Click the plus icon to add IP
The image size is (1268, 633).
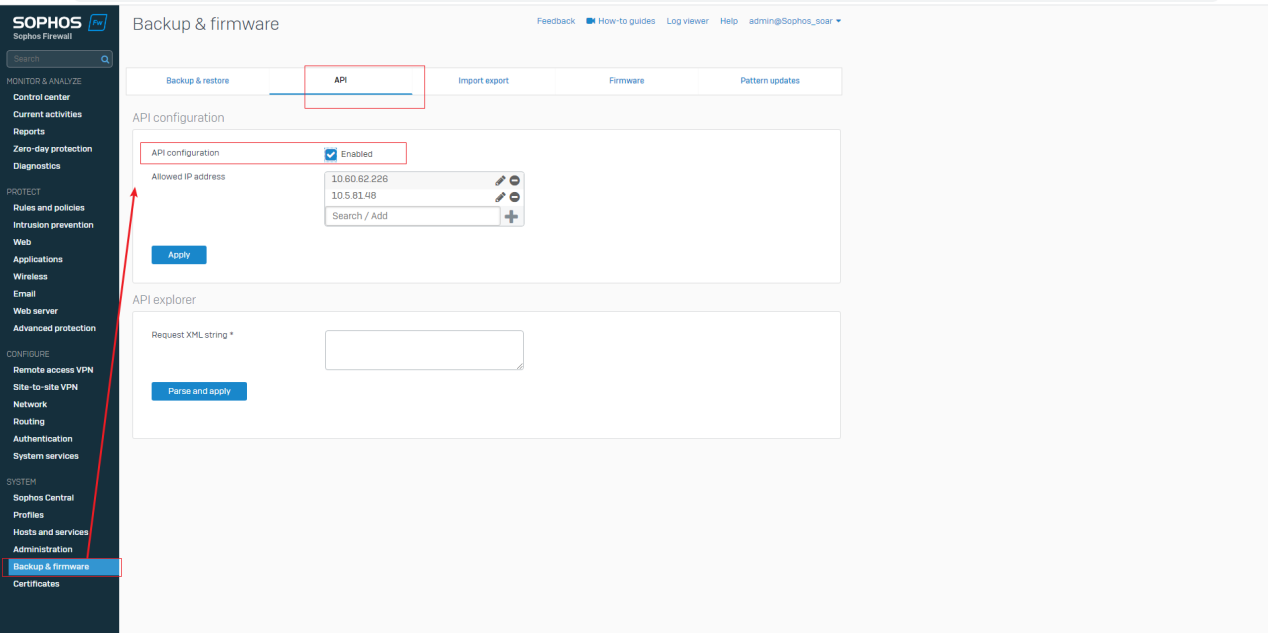511,216
